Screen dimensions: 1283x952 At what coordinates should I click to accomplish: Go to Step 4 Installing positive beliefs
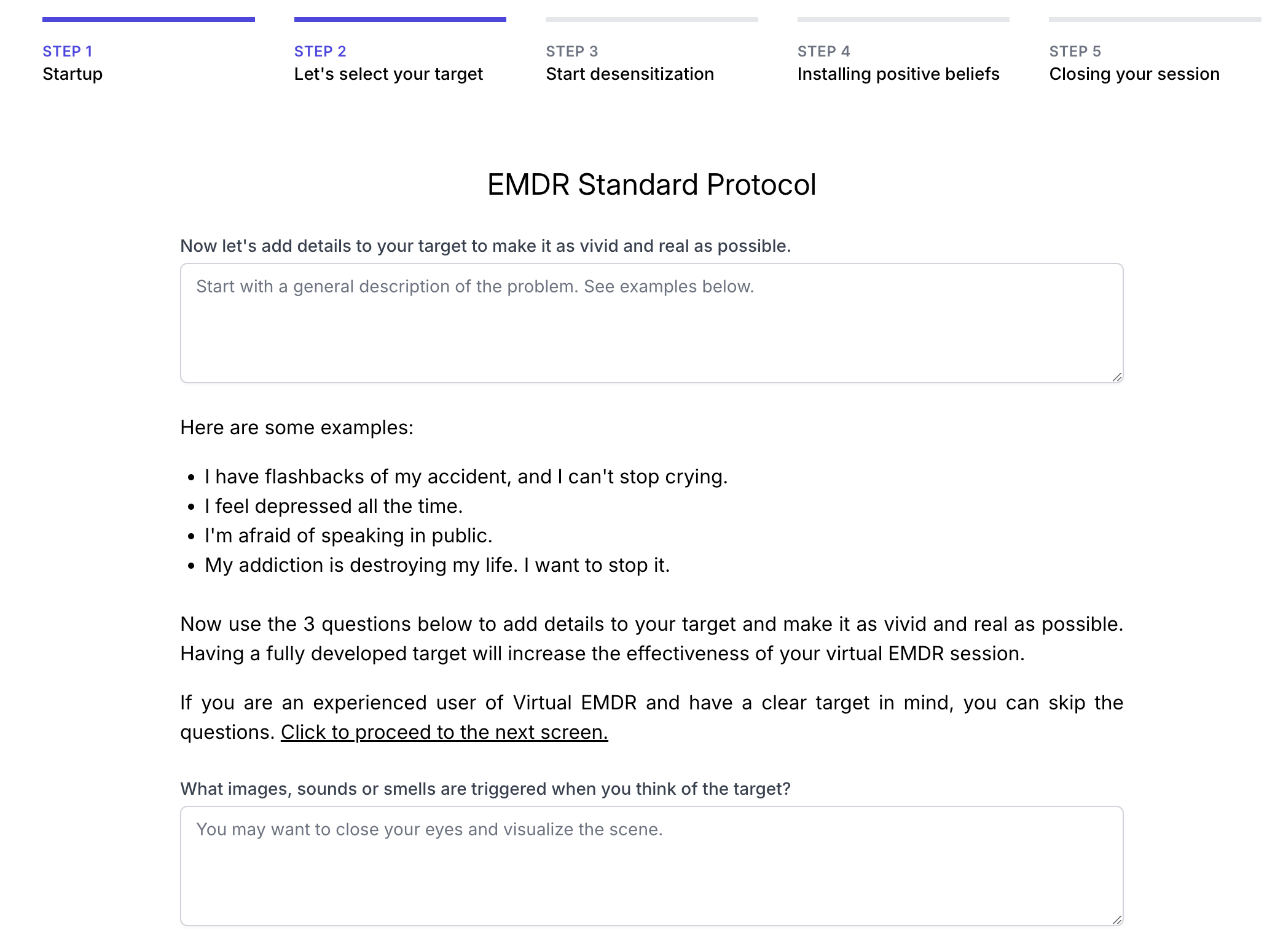tap(898, 63)
